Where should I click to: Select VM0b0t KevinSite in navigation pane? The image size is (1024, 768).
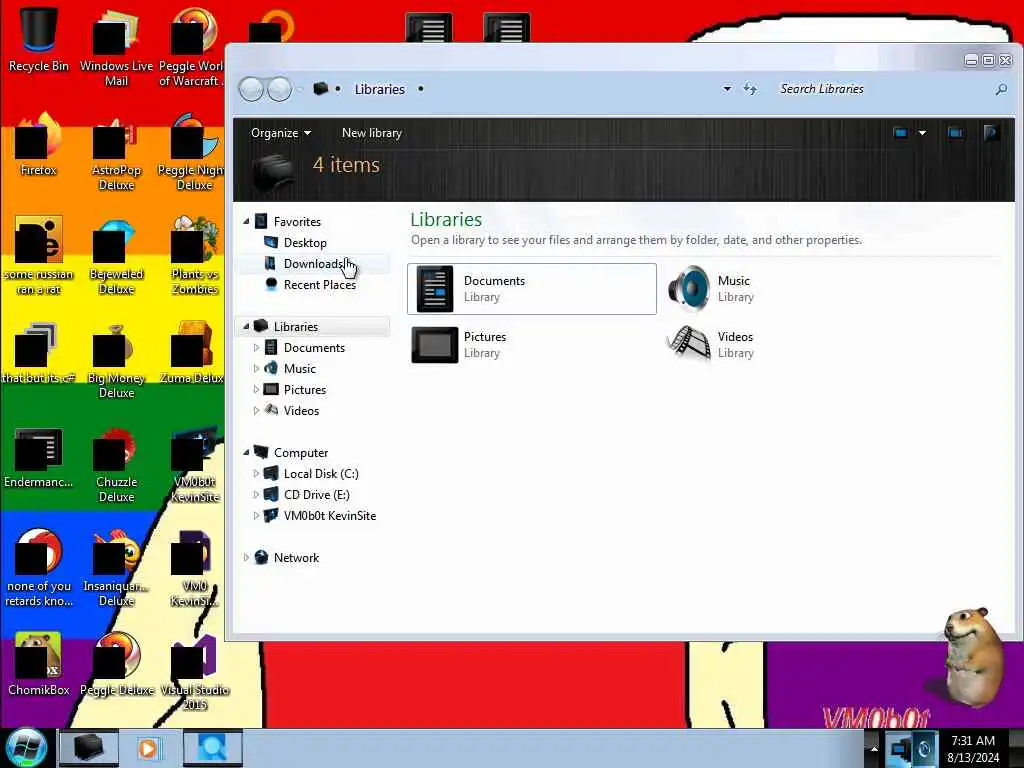(329, 515)
